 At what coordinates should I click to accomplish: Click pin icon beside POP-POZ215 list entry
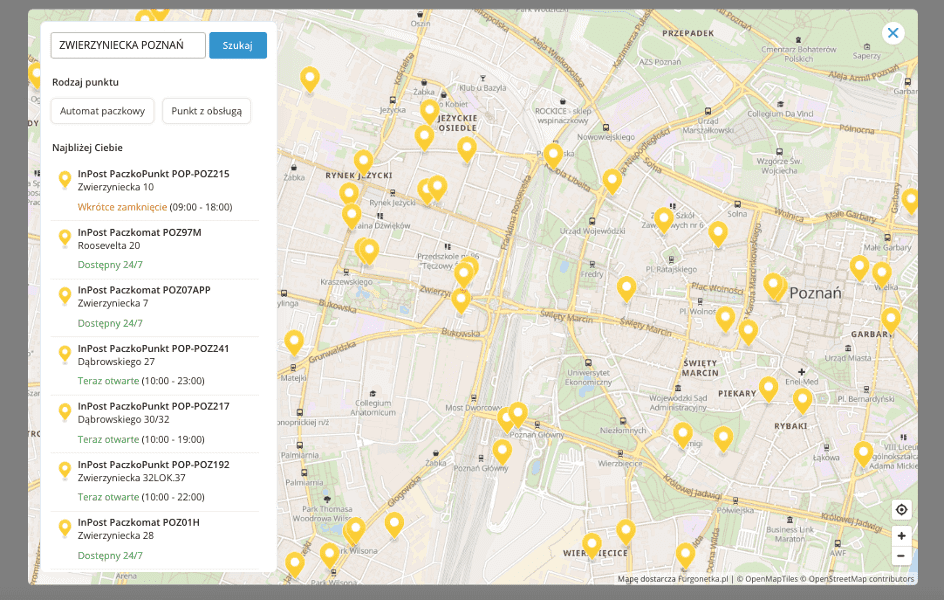[x=65, y=180]
